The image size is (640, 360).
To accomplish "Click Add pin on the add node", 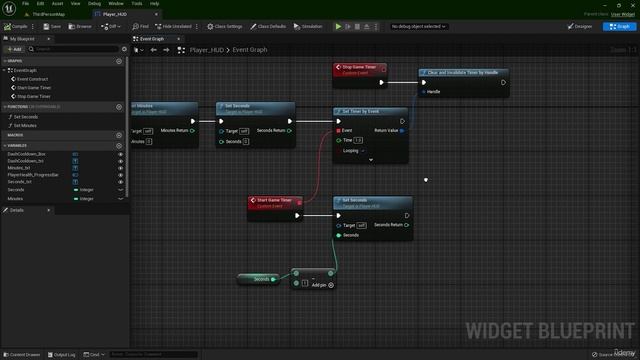I will (323, 285).
